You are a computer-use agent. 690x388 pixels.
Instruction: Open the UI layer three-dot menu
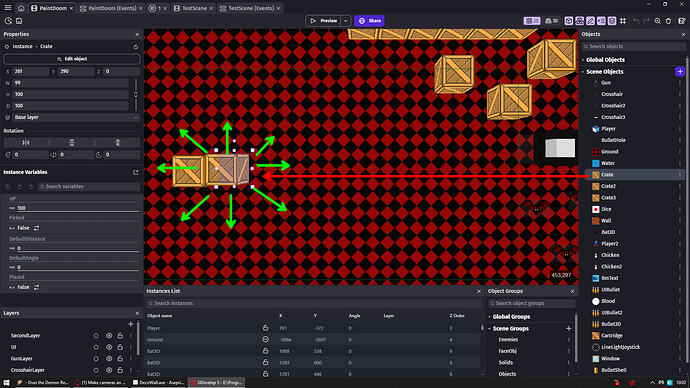click(x=131, y=347)
